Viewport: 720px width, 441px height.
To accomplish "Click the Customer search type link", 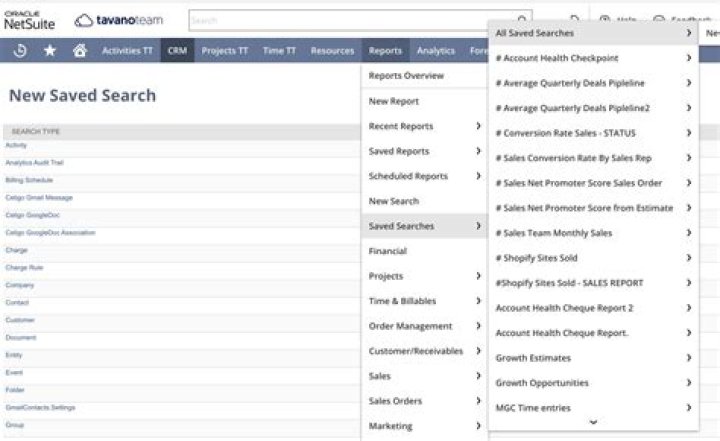I will tap(20, 320).
